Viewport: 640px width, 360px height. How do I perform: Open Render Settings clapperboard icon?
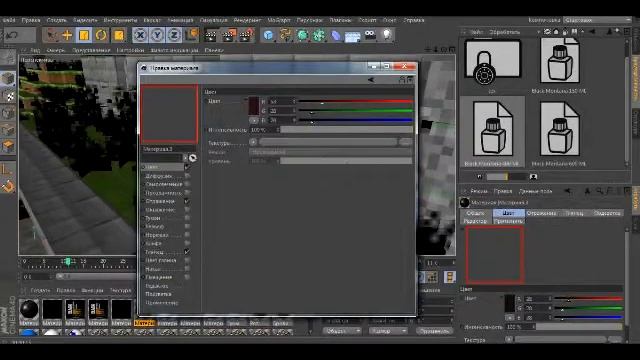tap(246, 36)
